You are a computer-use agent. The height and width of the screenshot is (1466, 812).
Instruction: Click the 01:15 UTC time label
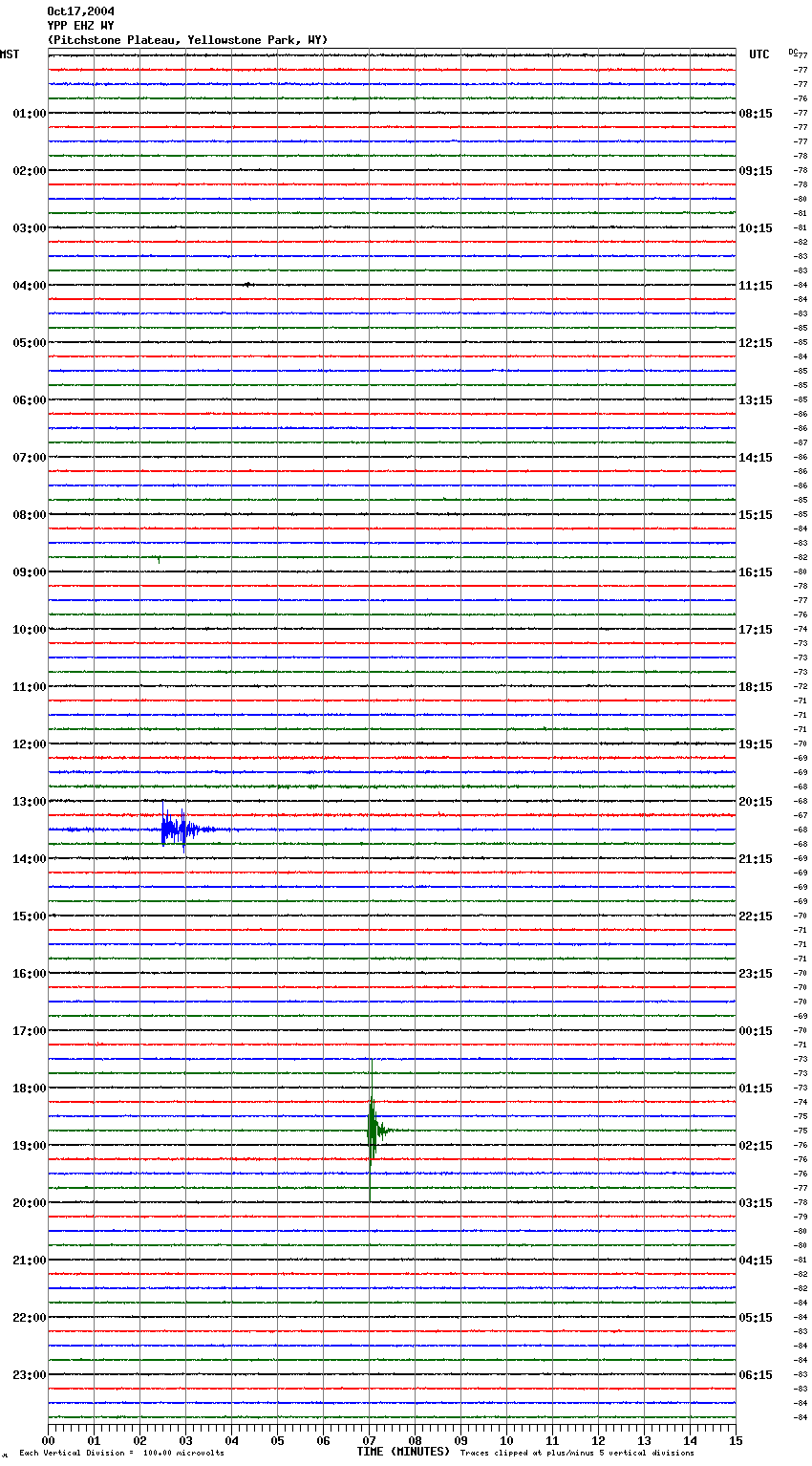click(x=756, y=1089)
